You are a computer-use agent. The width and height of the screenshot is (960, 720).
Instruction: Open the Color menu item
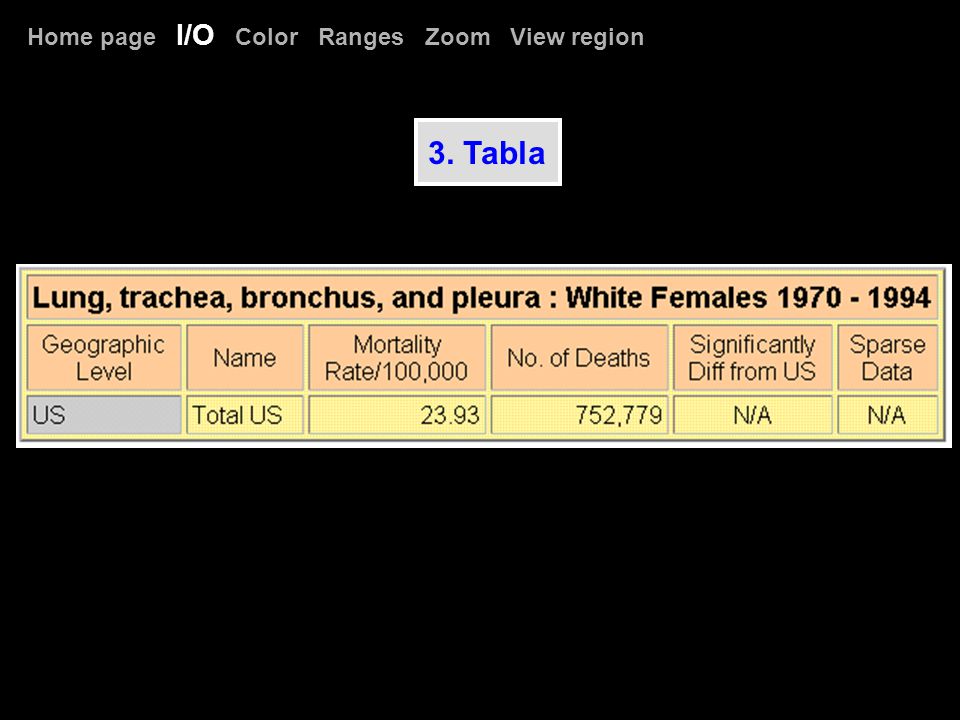point(266,37)
